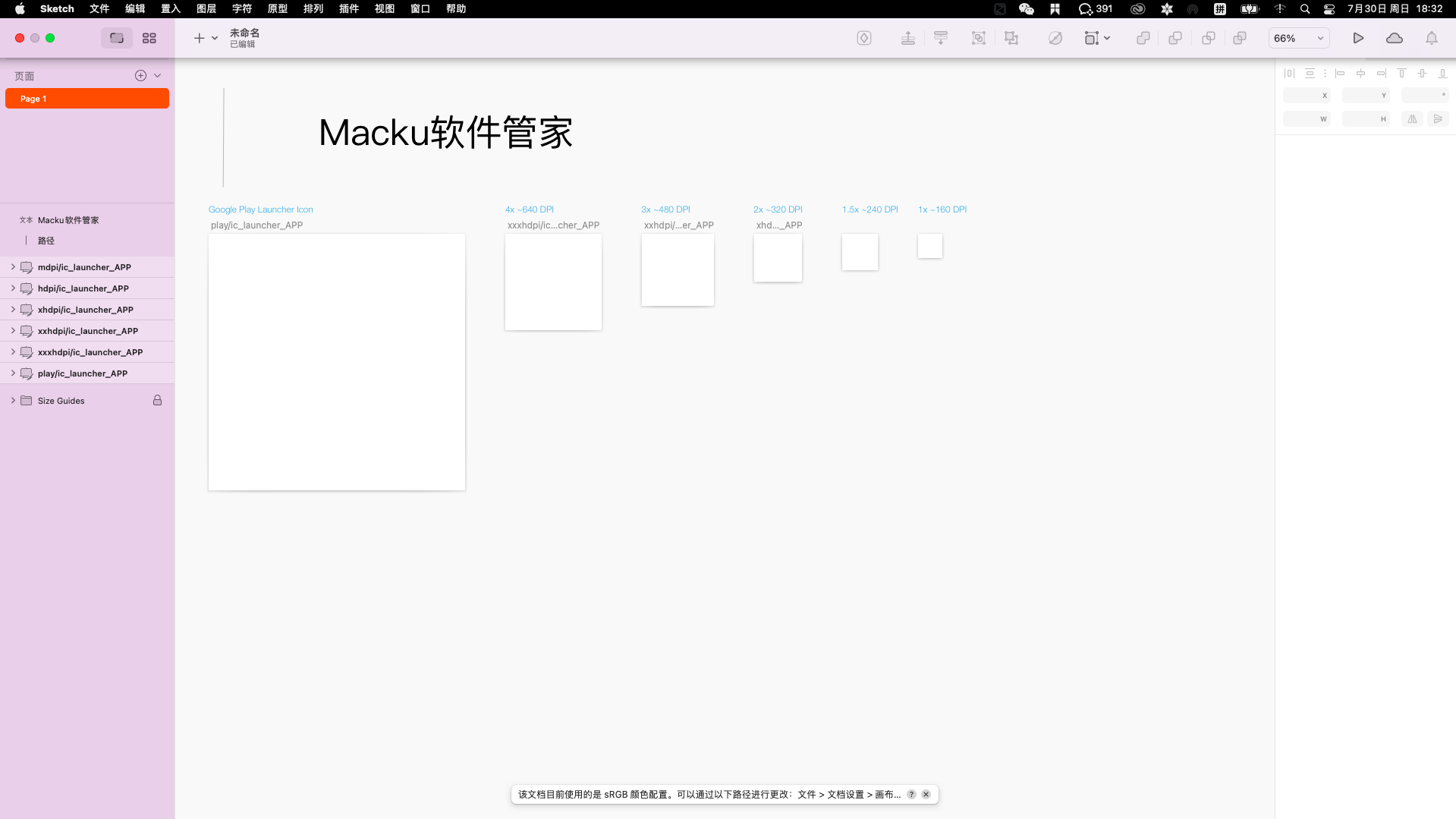1456x819 pixels.
Task: Click the align horizontal centers icon
Action: [1361, 74]
